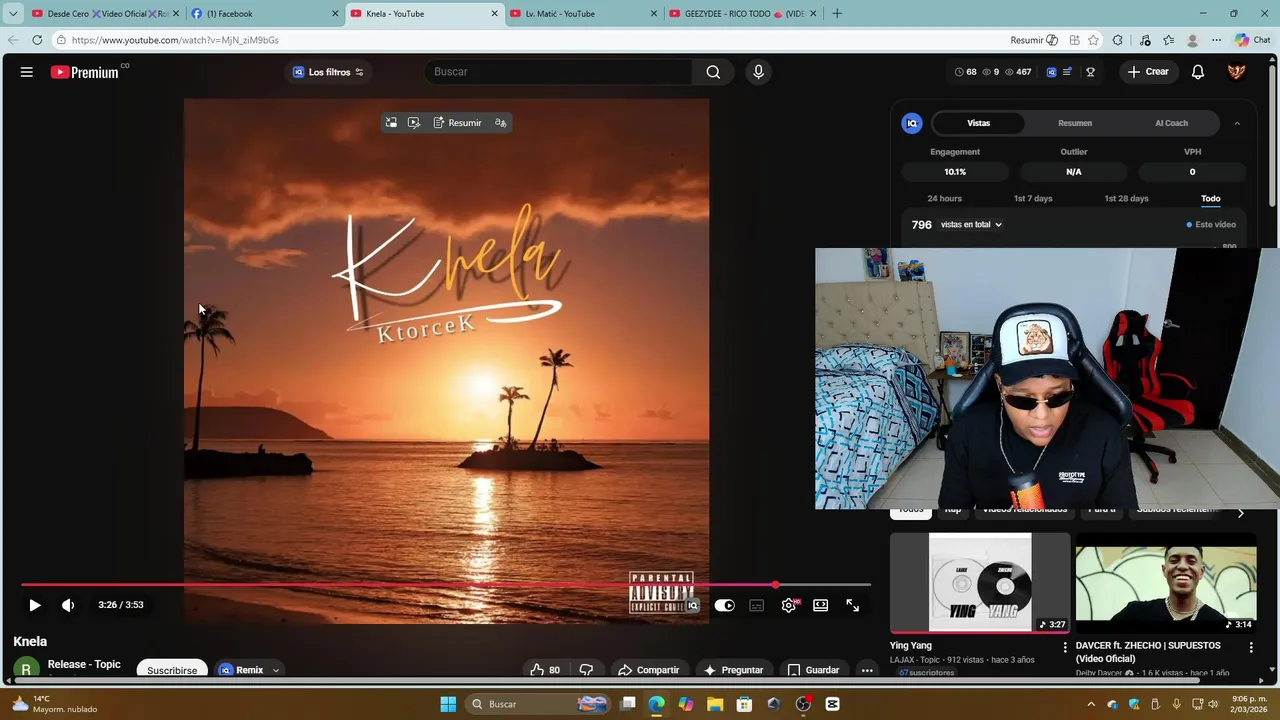Screen dimensions: 1280x720
Task: Click the browser address bar URL
Action: click(x=175, y=40)
